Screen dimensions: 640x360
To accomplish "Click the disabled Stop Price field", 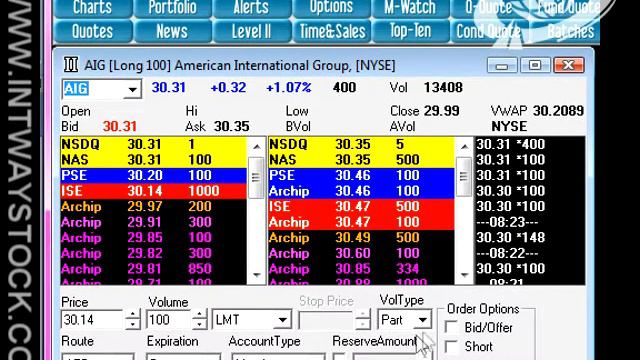I will (x=326, y=320).
